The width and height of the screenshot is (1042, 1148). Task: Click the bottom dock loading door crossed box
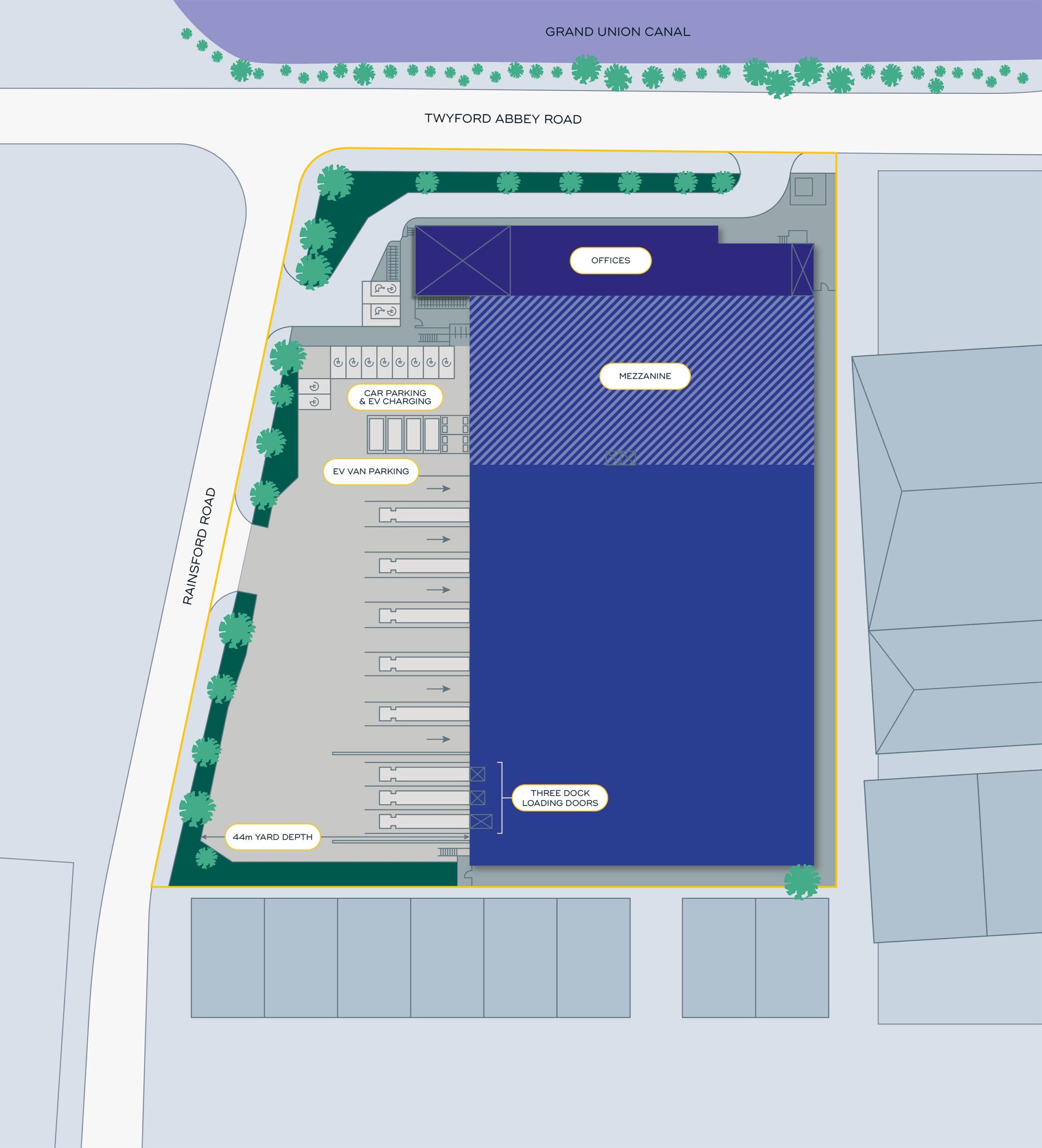tap(481, 821)
